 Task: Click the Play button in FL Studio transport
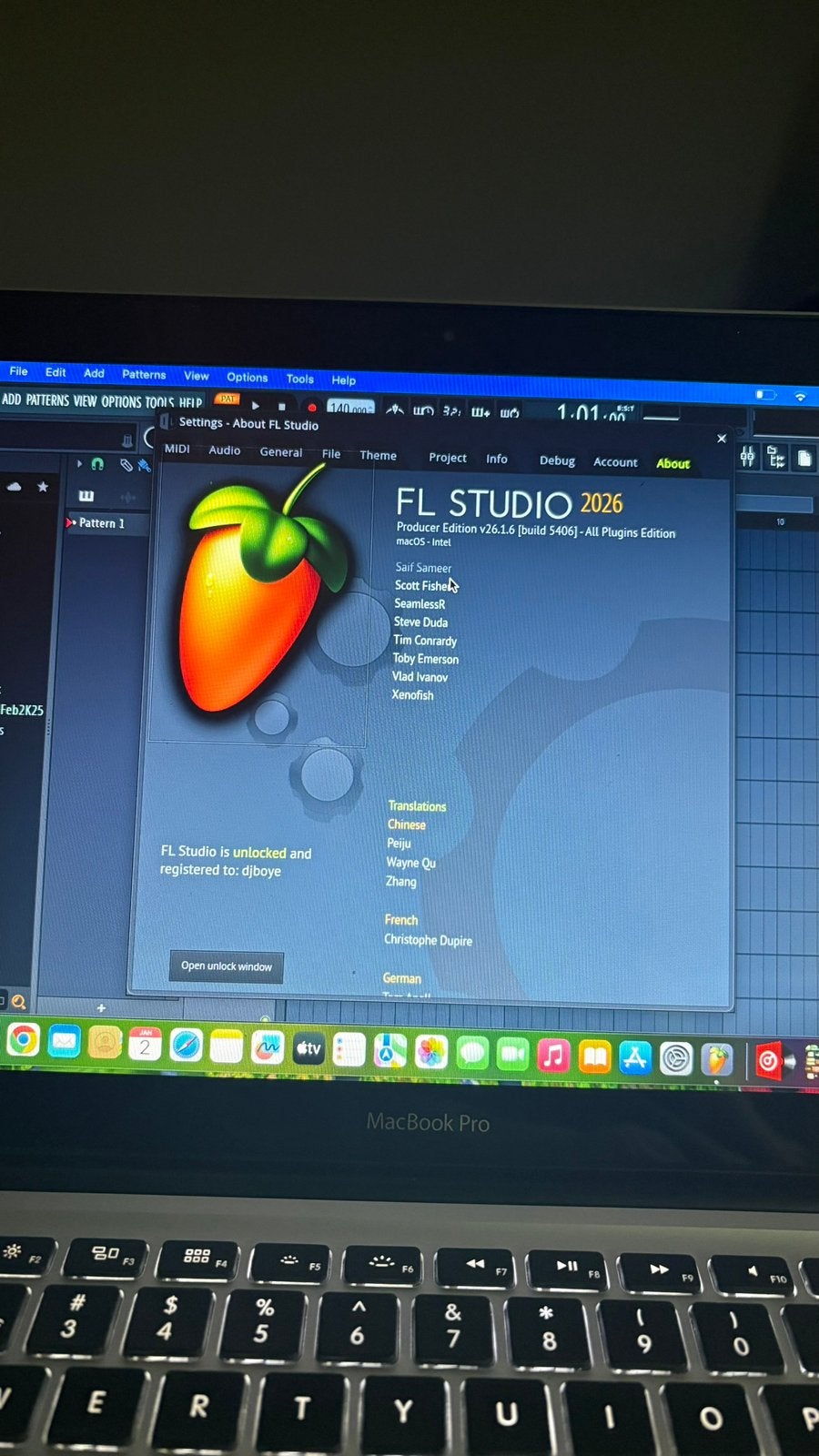click(256, 406)
